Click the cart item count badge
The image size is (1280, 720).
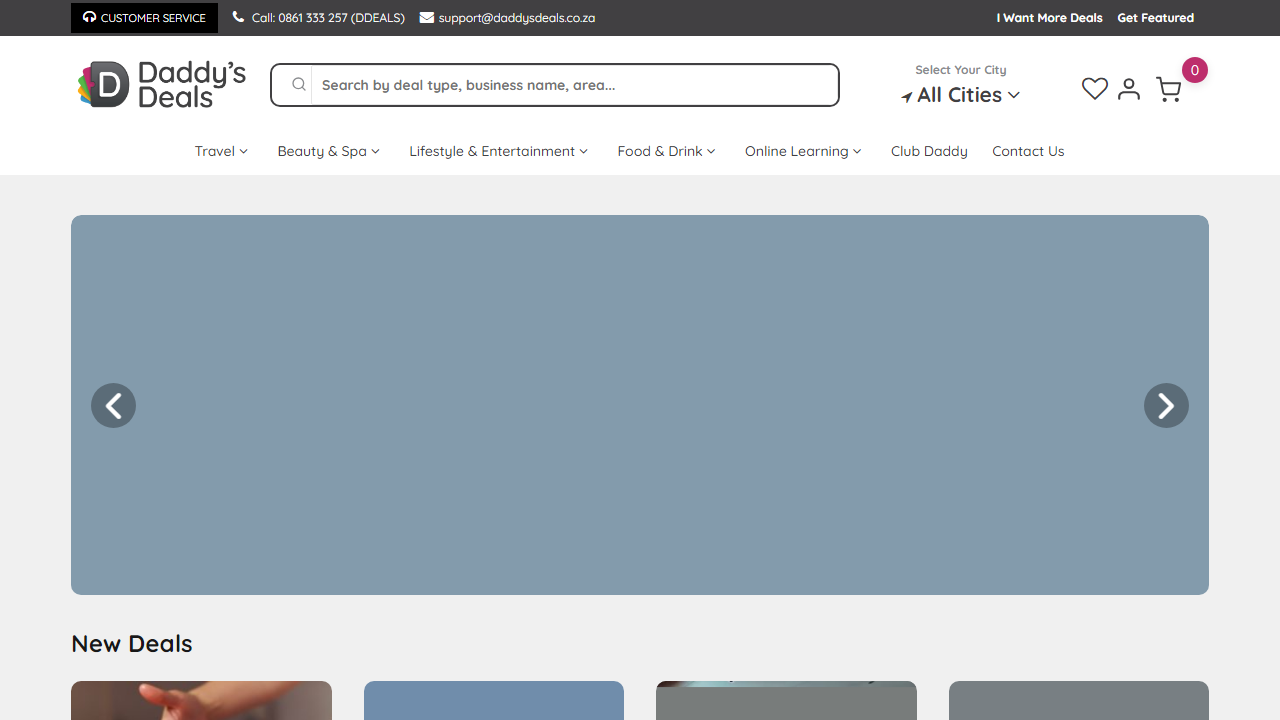pyautogui.click(x=1194, y=70)
